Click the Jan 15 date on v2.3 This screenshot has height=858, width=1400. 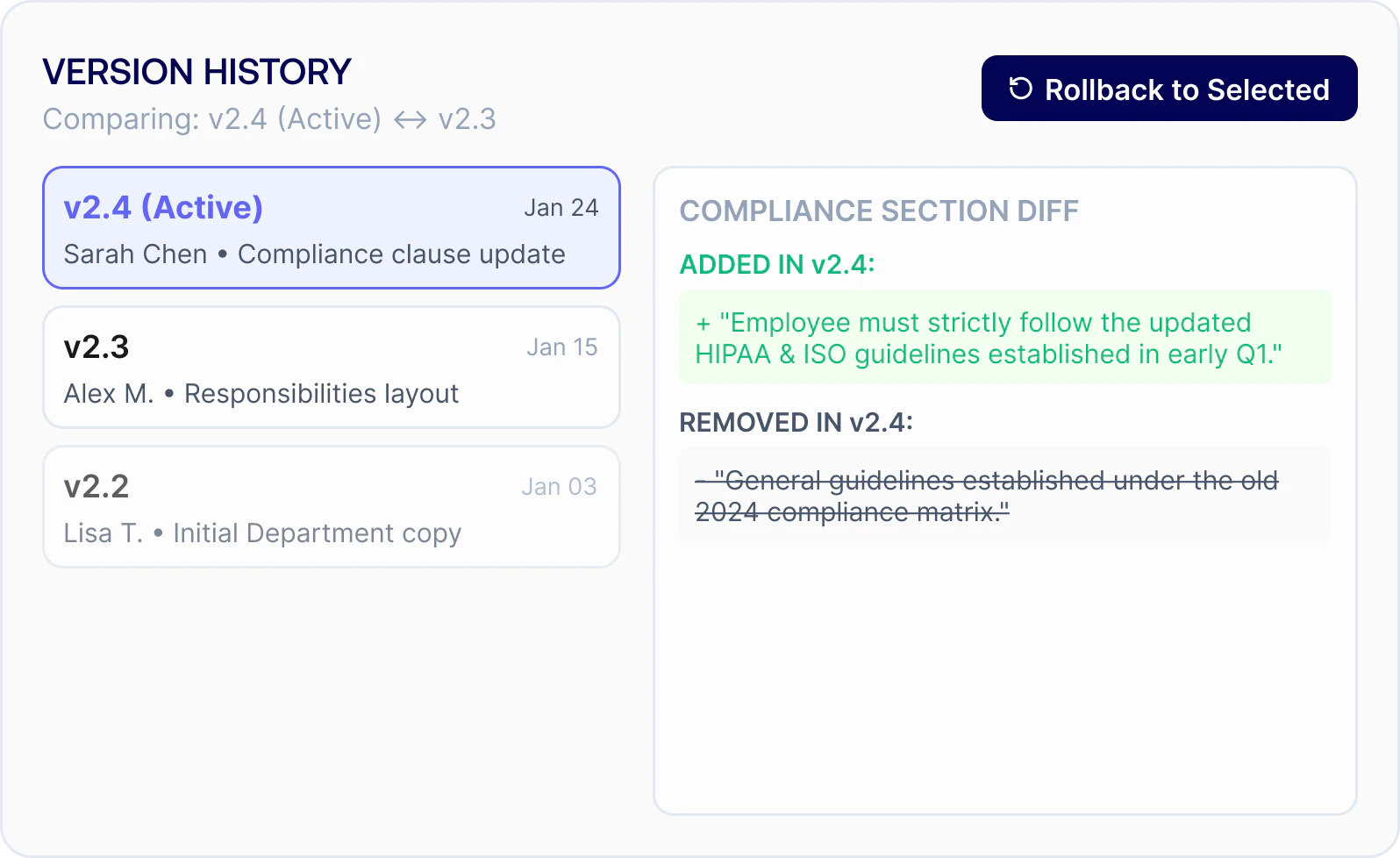pos(562,347)
